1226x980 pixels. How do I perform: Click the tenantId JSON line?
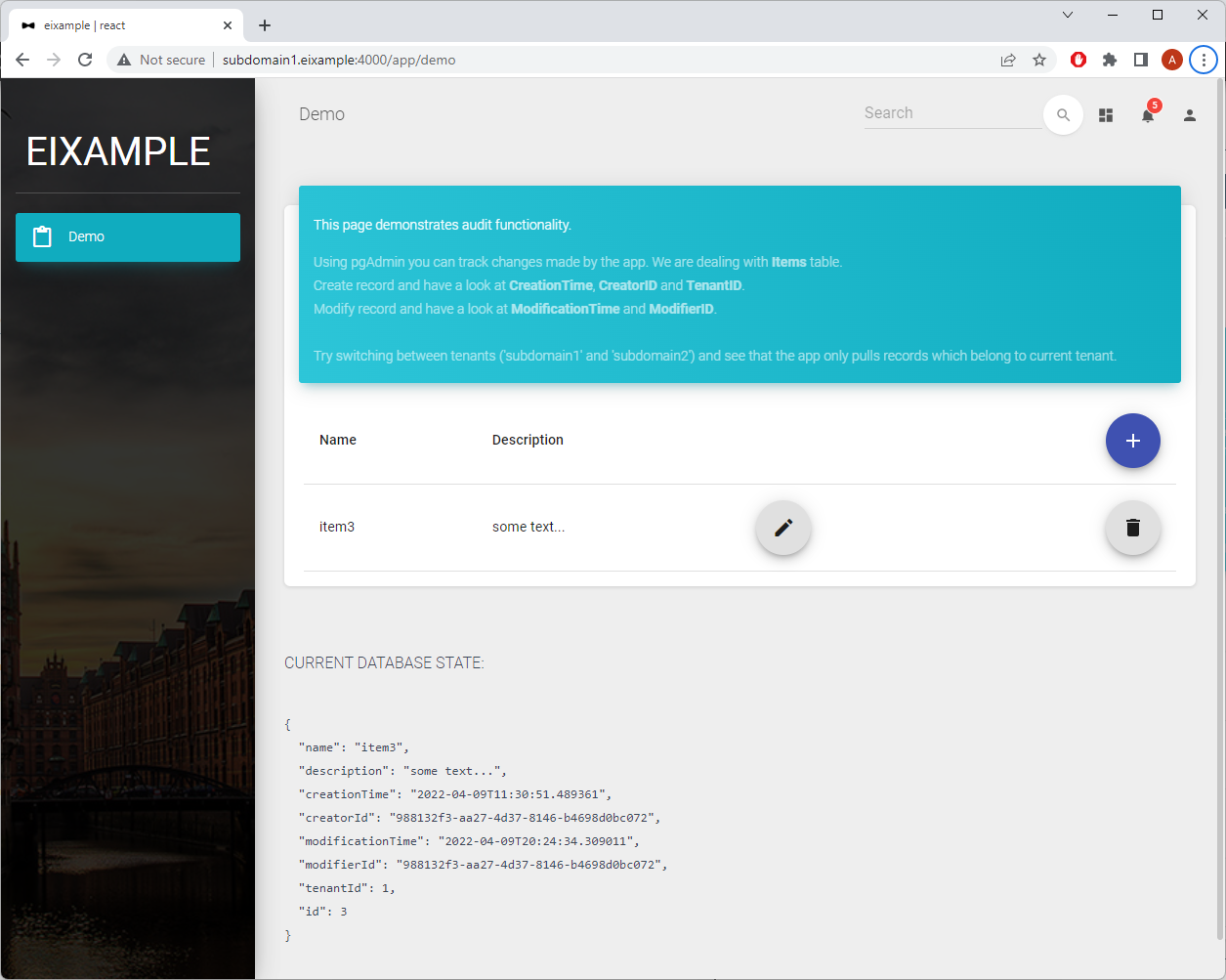(x=347, y=888)
